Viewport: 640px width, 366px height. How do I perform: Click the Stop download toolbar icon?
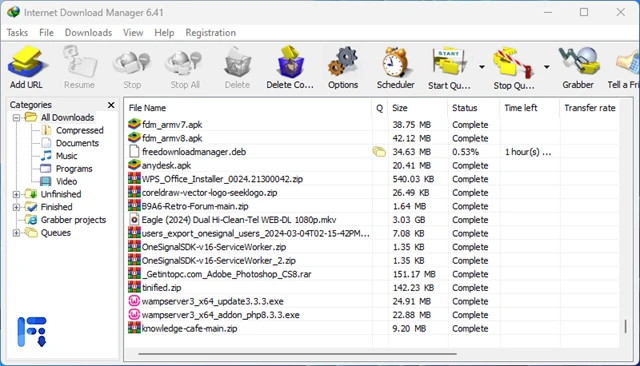(x=132, y=63)
